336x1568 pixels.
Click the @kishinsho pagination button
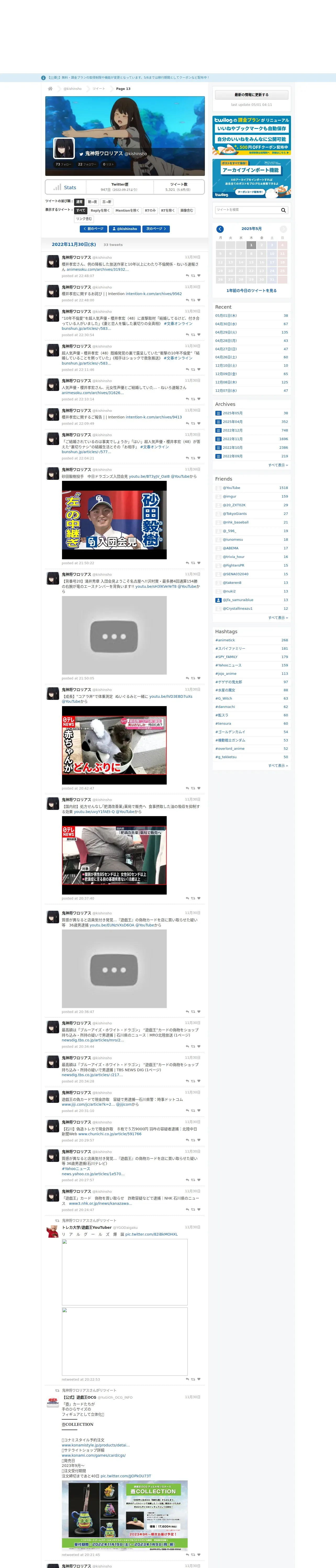point(125,229)
